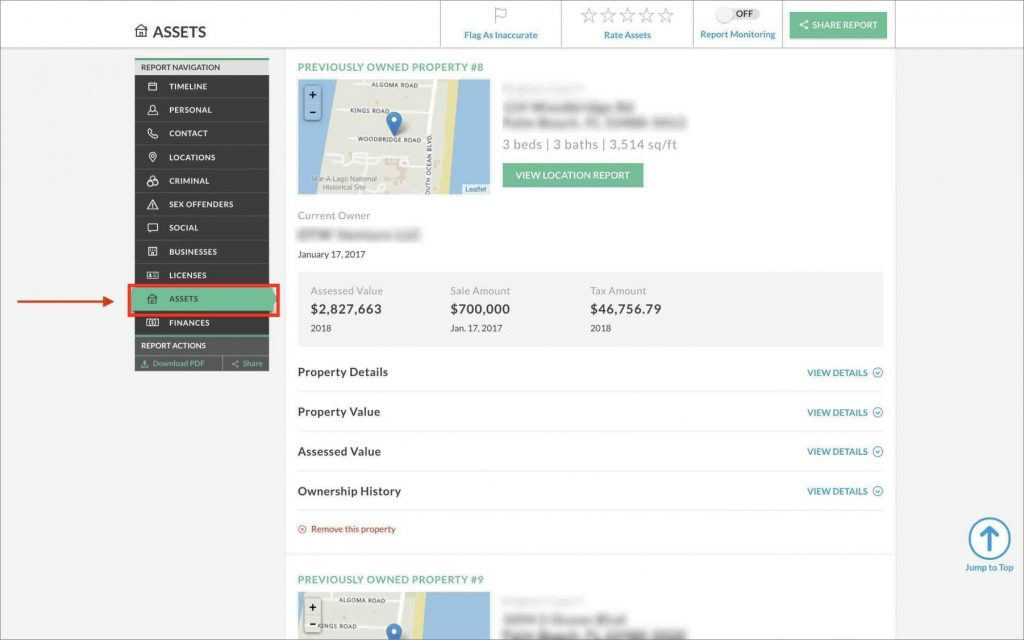Zoom in on Property #8 map
The height and width of the screenshot is (640, 1024).
tap(313, 95)
